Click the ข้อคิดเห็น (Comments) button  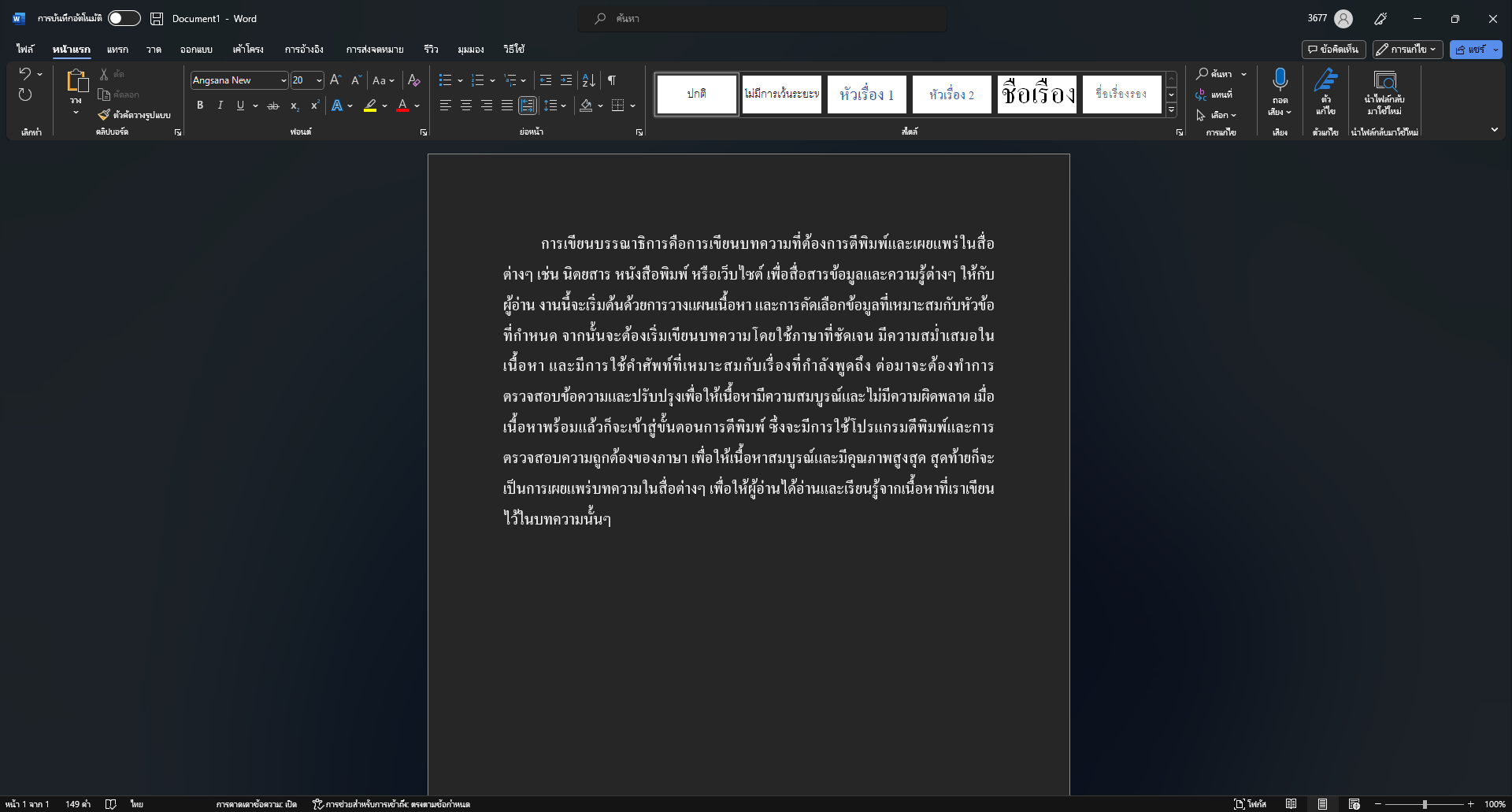point(1332,50)
